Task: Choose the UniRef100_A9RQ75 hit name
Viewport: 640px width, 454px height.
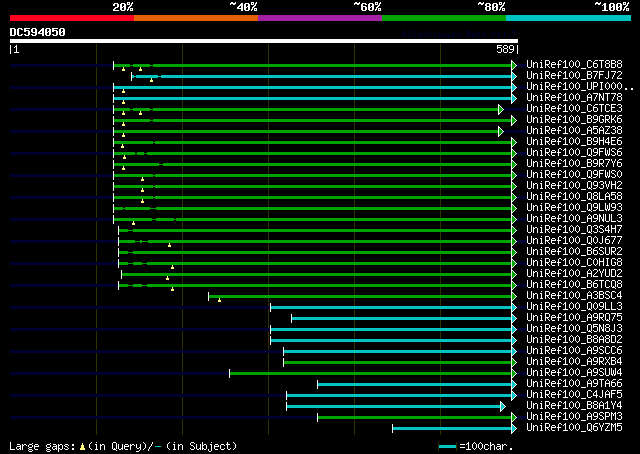Action: tap(574, 318)
